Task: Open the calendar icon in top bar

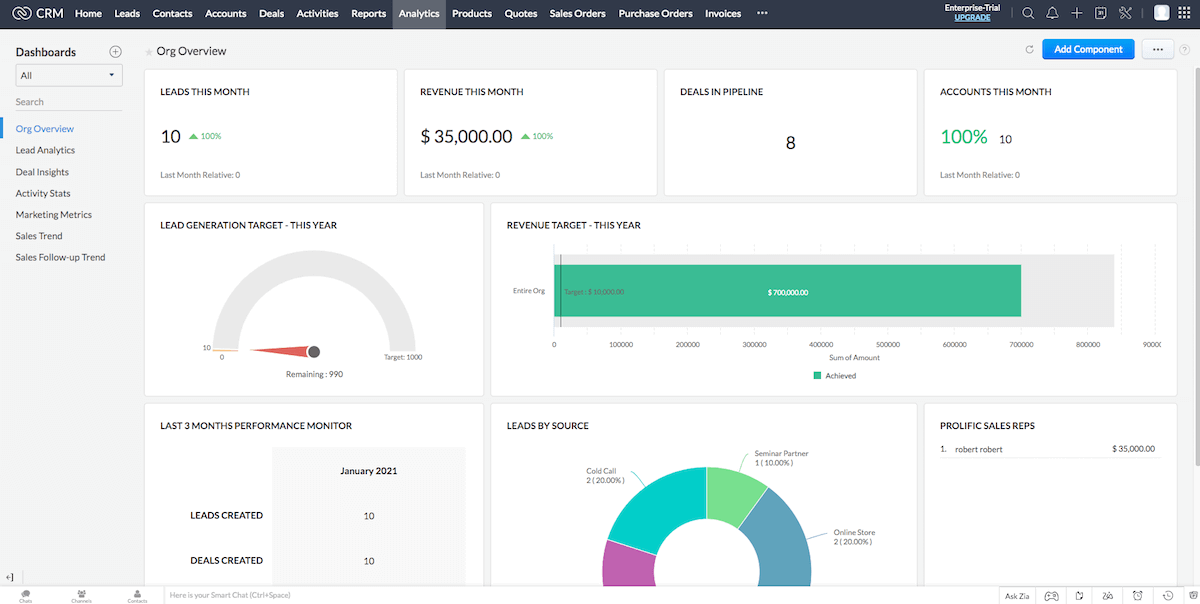Action: click(1101, 13)
